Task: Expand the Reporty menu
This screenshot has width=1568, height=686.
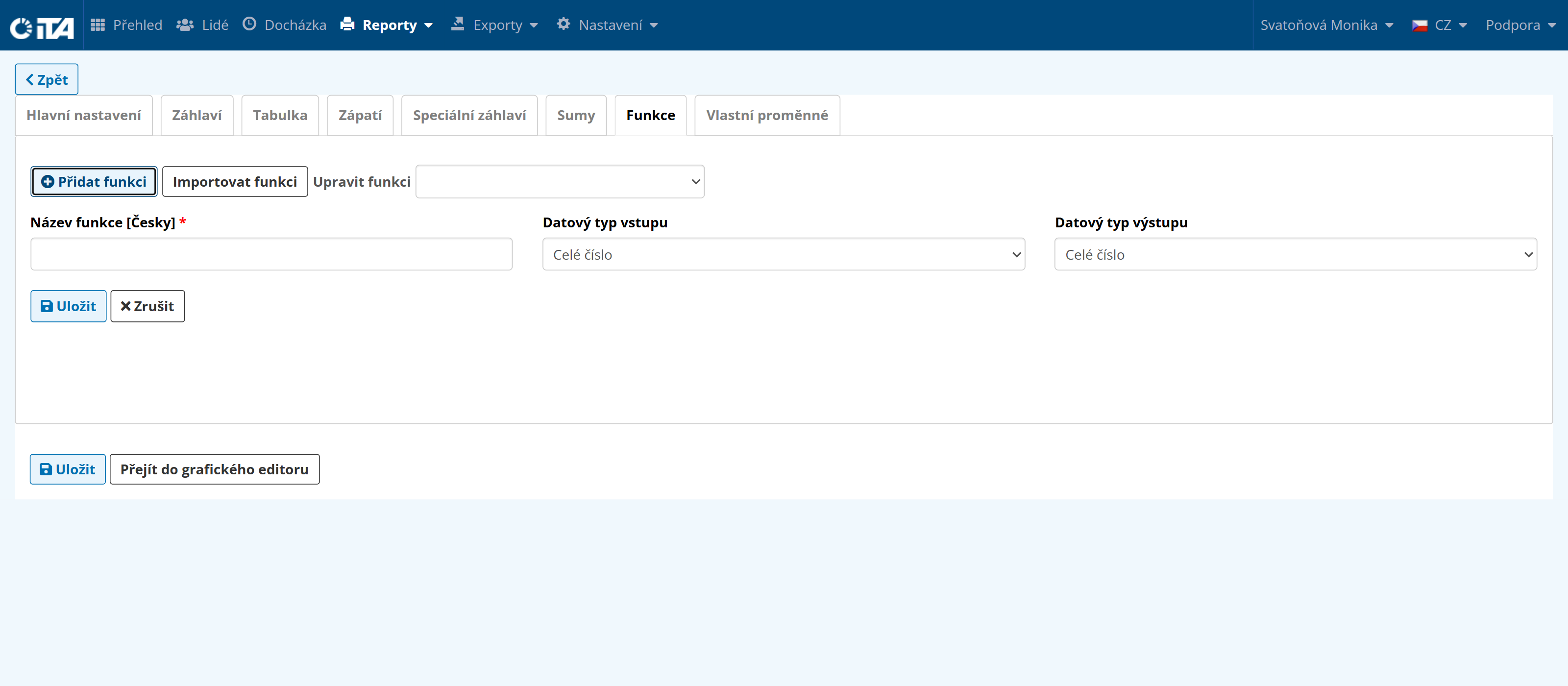Action: point(386,25)
